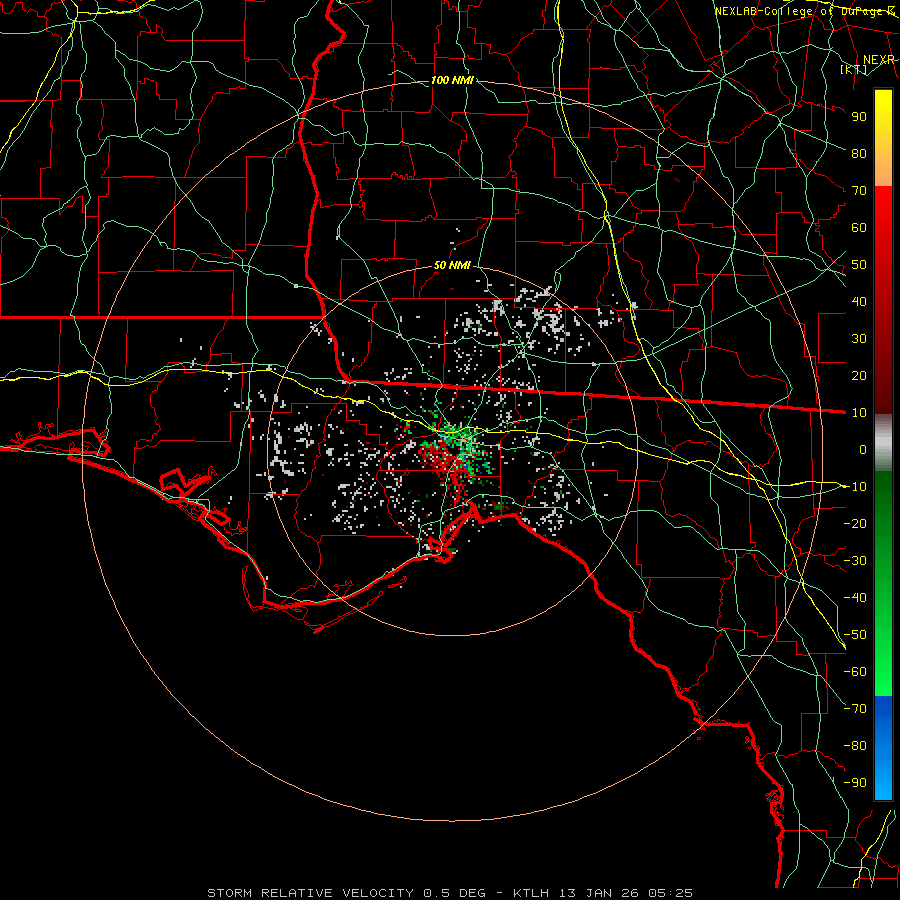The height and width of the screenshot is (900, 900).
Task: Click the "-10" scale label
Action: pos(855,487)
